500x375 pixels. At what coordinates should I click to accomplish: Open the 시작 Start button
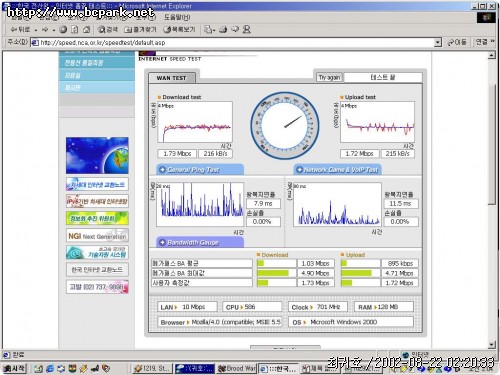14,368
